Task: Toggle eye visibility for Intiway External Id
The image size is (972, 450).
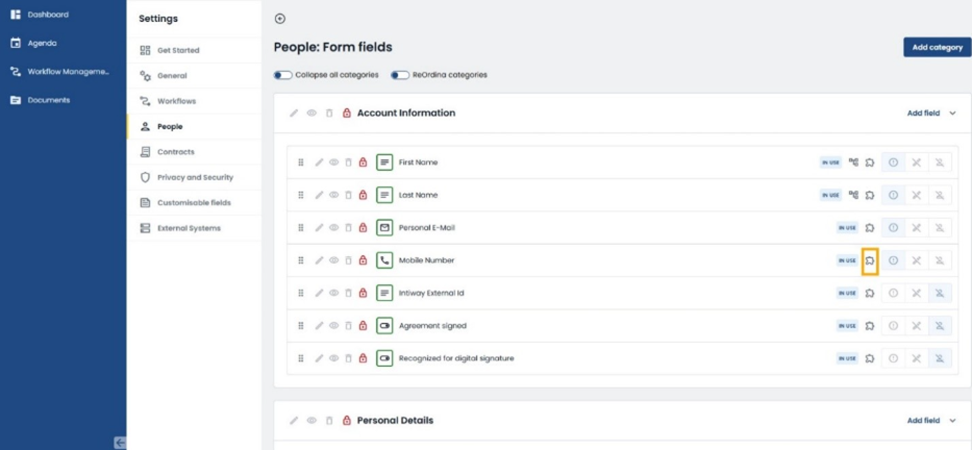Action: [x=334, y=293]
